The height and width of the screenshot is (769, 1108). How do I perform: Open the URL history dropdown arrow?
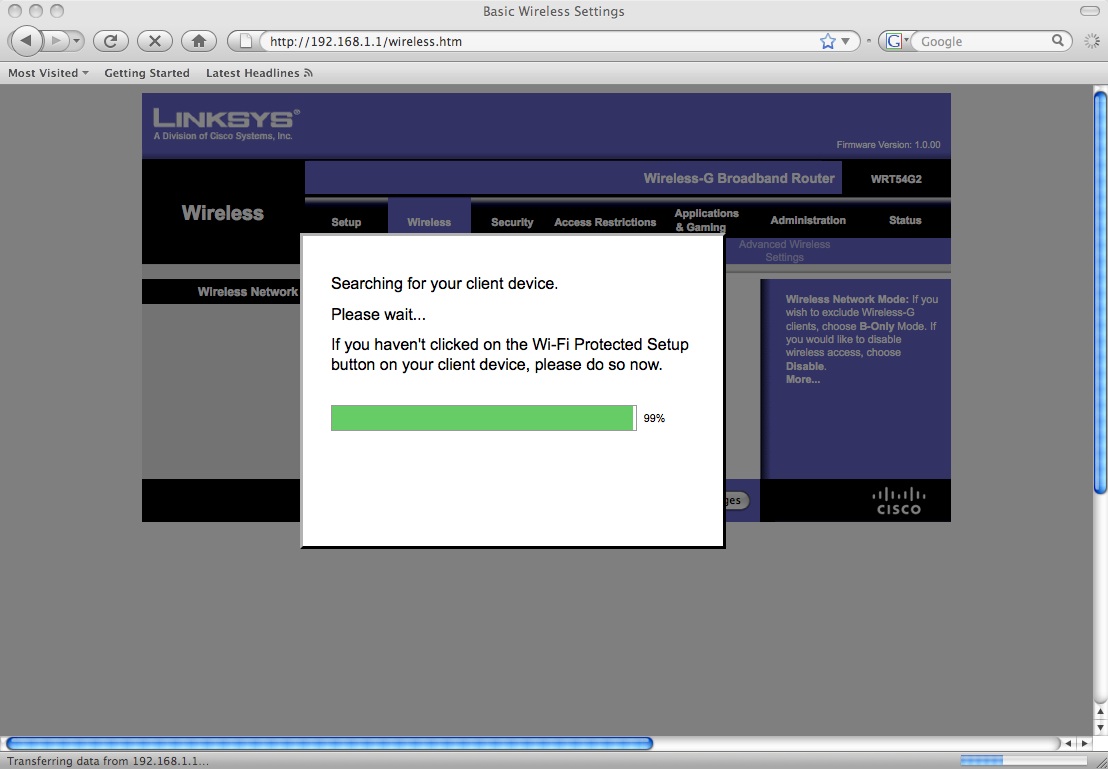pos(845,42)
